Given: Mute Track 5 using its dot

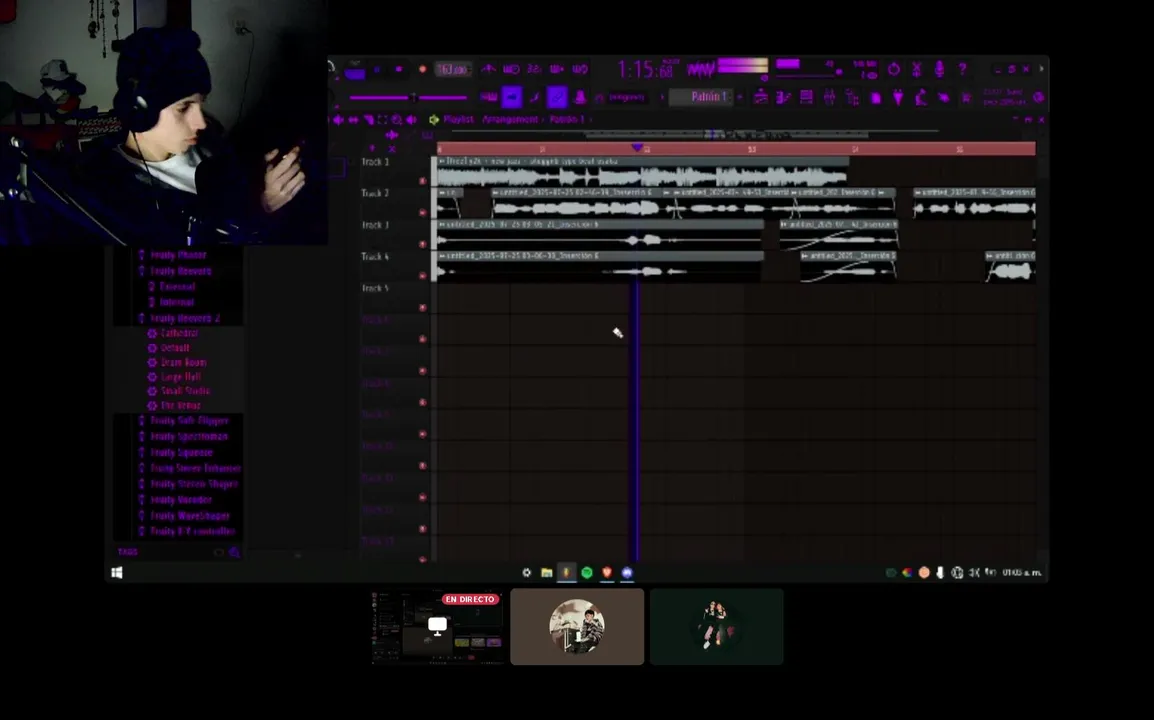Looking at the screenshot, I should tap(422, 307).
